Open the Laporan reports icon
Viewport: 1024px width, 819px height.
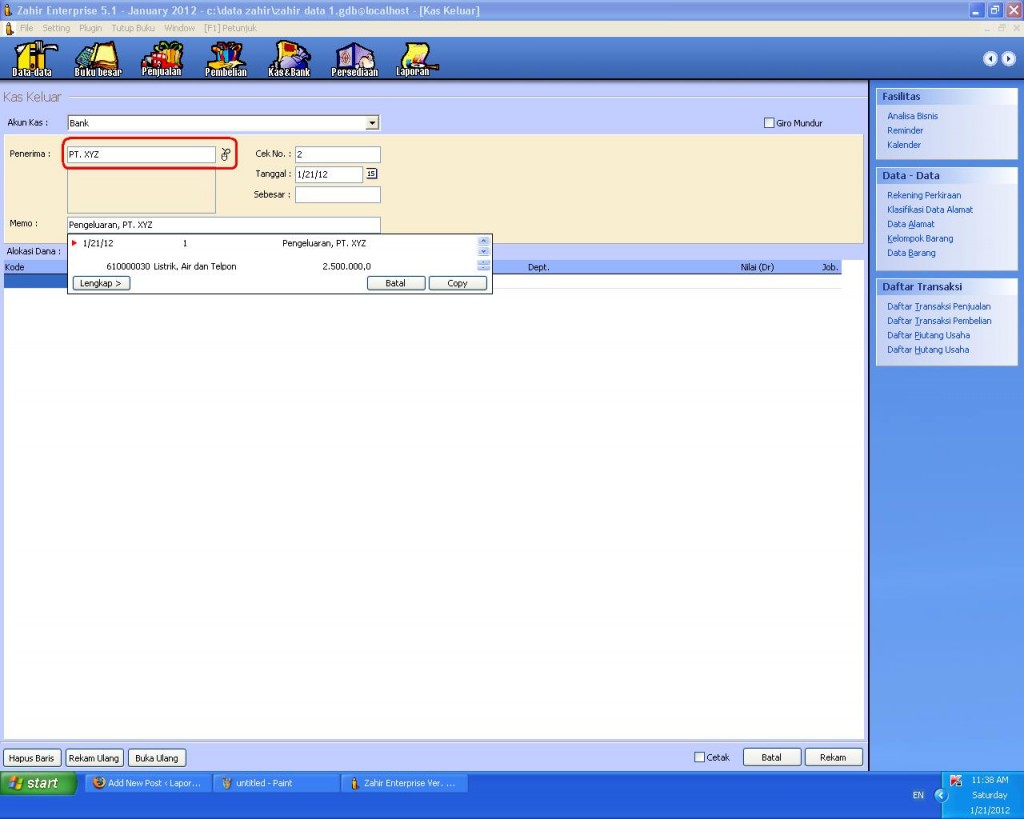click(x=413, y=59)
